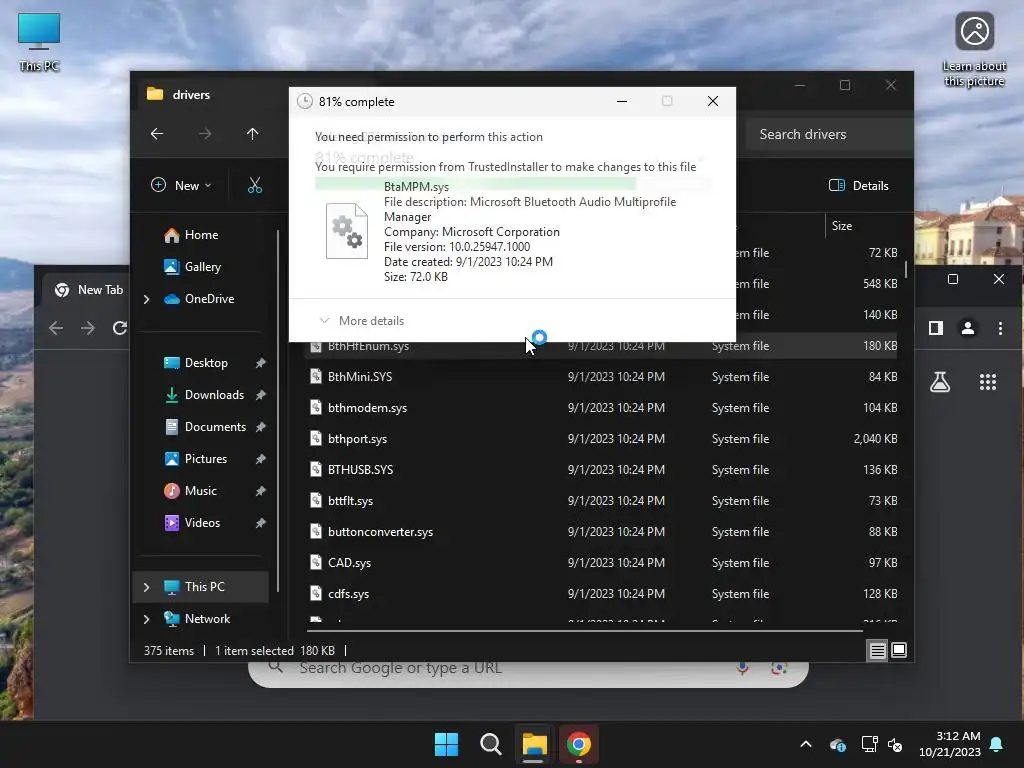1024x768 pixels.
Task: Click the taskbar Search icon
Action: click(x=490, y=744)
